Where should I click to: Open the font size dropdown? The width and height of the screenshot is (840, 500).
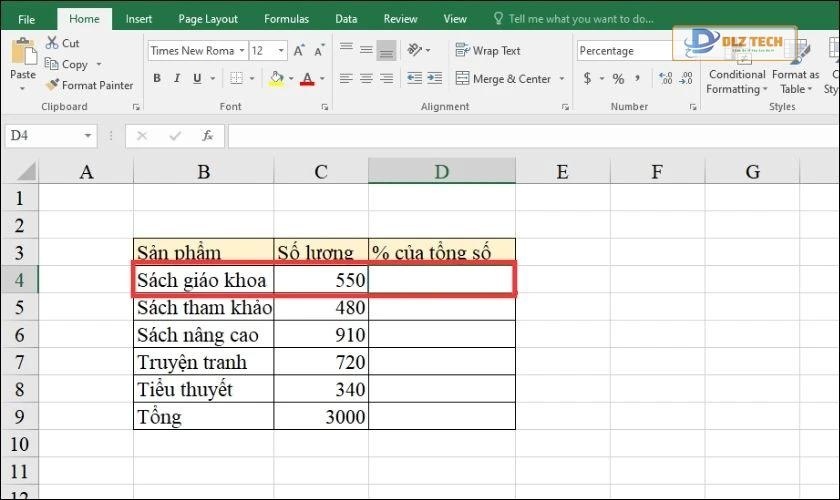point(282,51)
